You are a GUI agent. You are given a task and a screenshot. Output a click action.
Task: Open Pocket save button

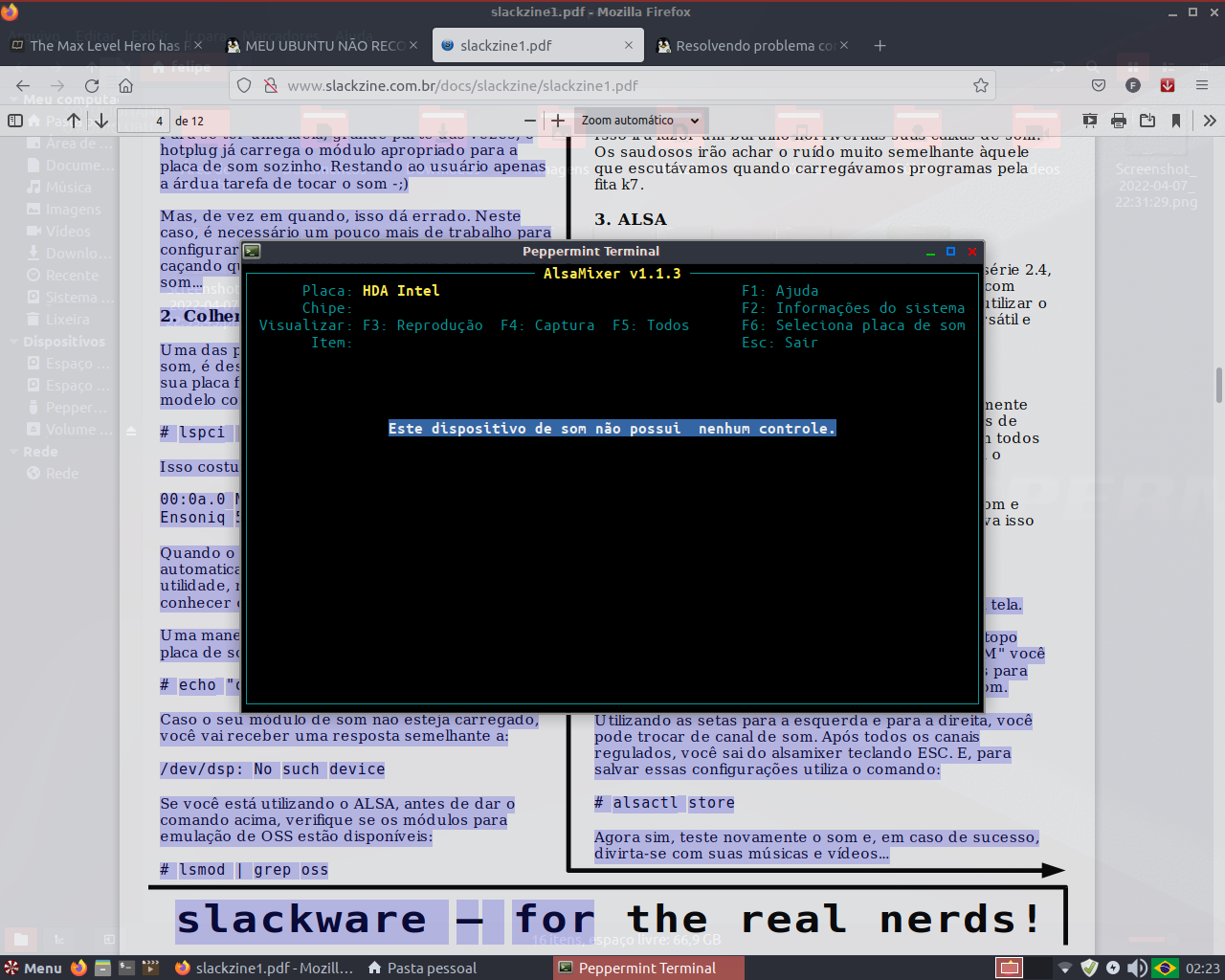1099,85
